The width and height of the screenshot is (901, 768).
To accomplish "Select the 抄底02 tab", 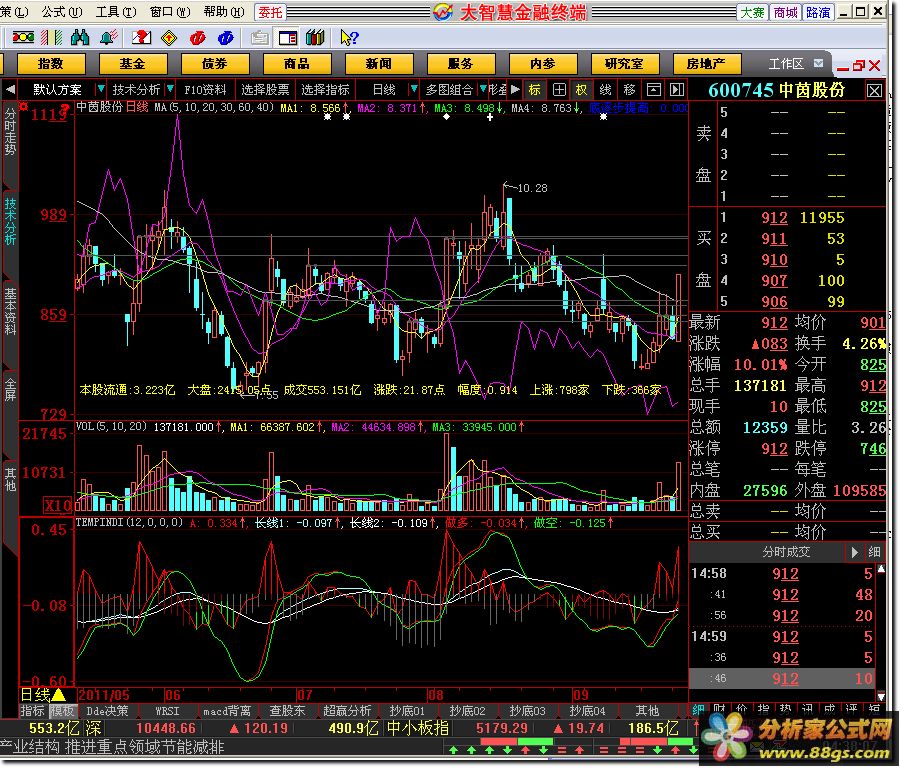I will (x=467, y=711).
